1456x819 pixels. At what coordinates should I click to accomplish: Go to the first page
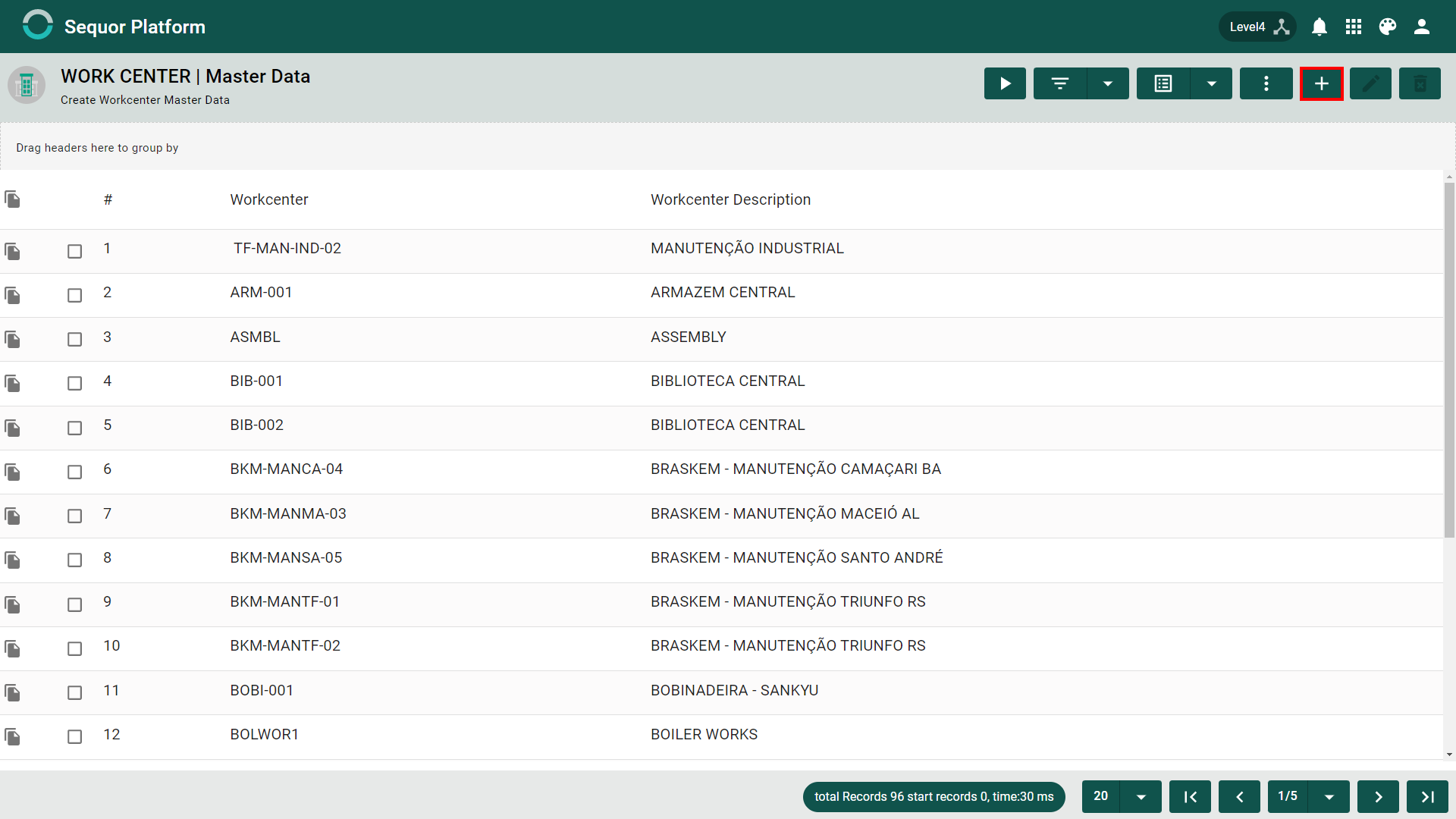click(x=1190, y=796)
